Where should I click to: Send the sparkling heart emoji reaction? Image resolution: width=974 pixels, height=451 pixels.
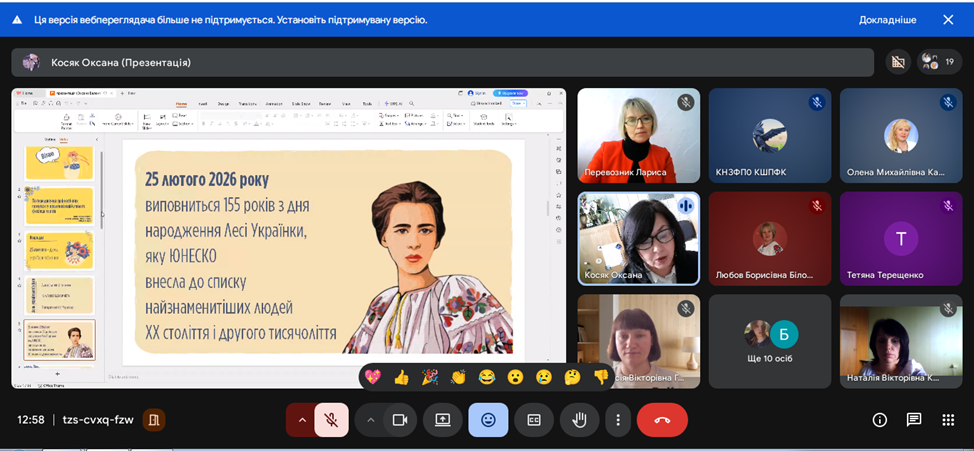(x=373, y=377)
